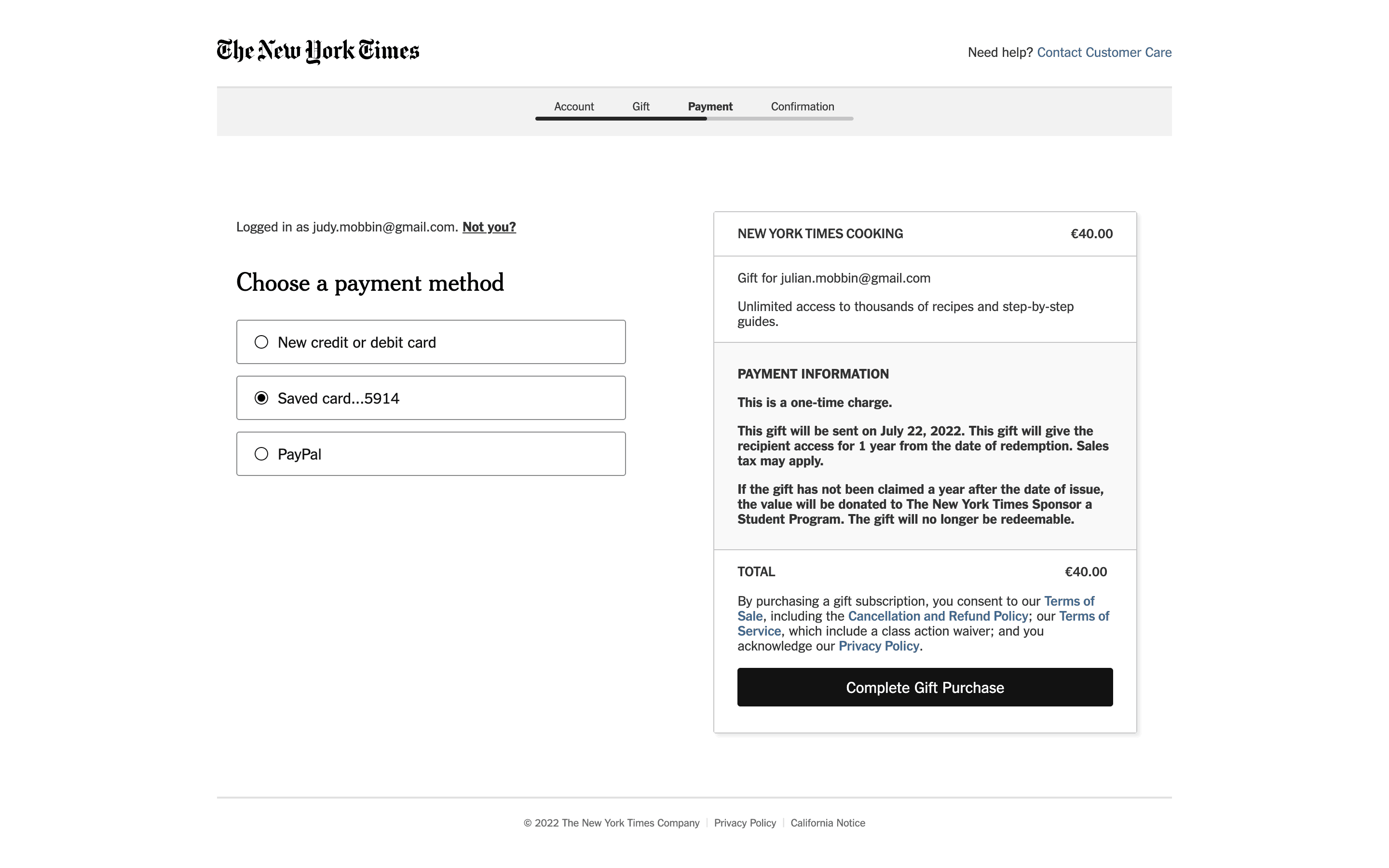Click the Not you? link

point(489,227)
